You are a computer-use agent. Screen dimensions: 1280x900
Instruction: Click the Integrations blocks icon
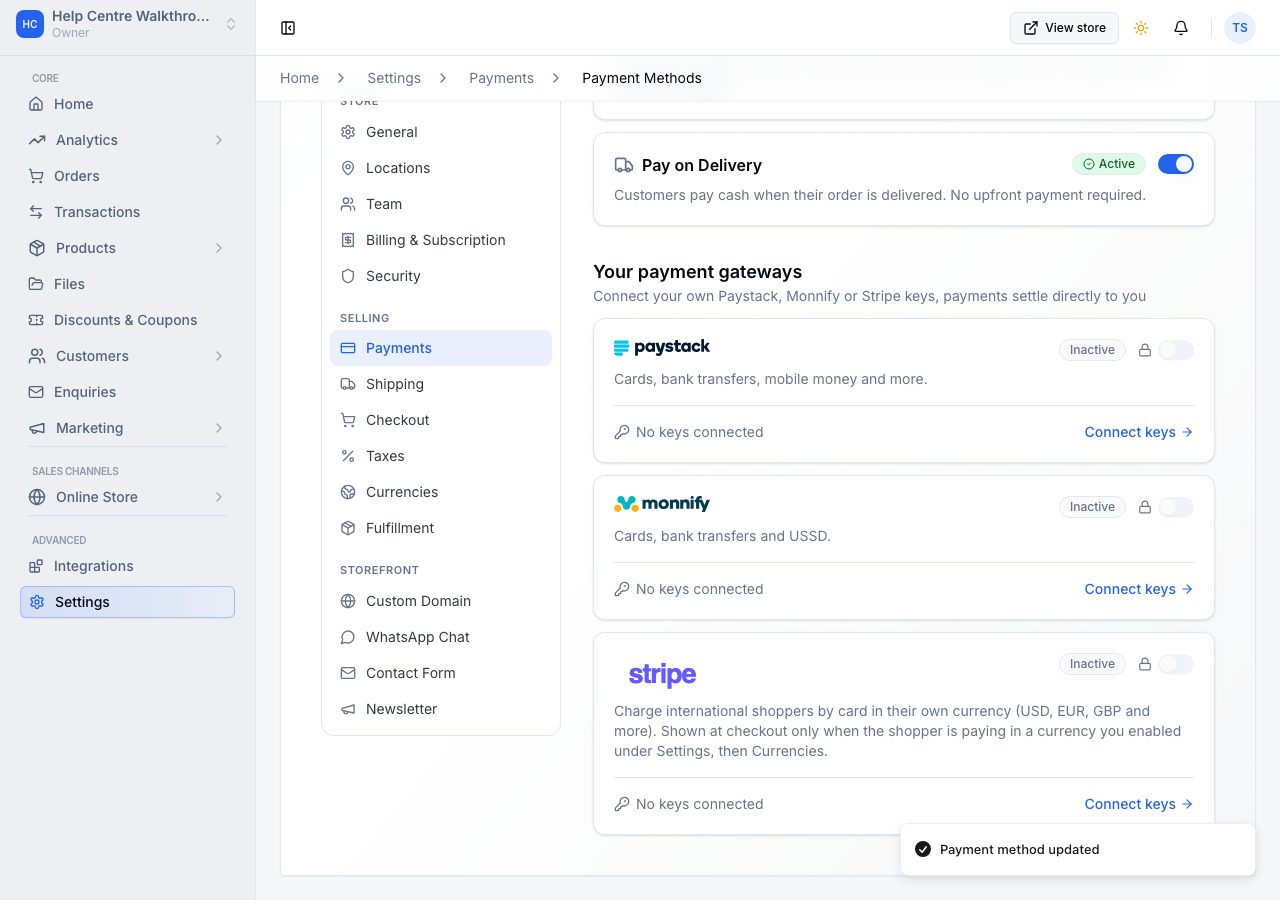pos(36,566)
